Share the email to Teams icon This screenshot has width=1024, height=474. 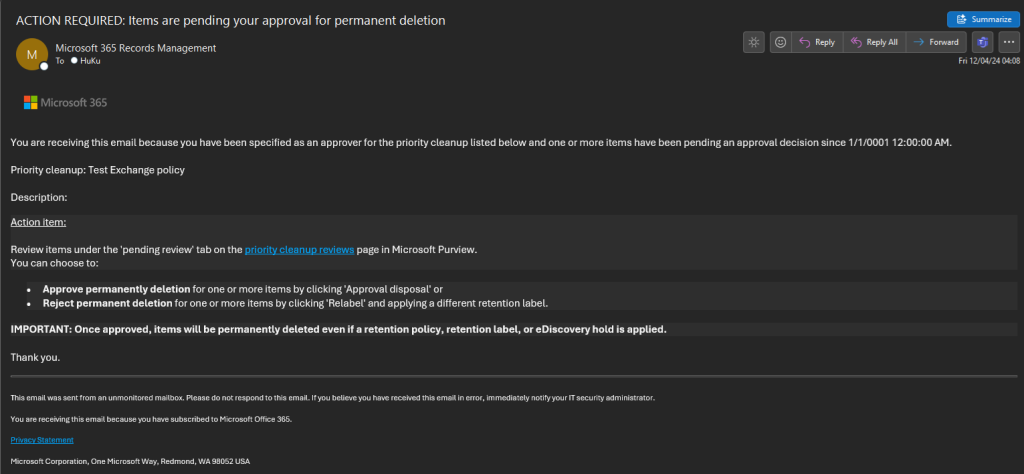point(983,42)
